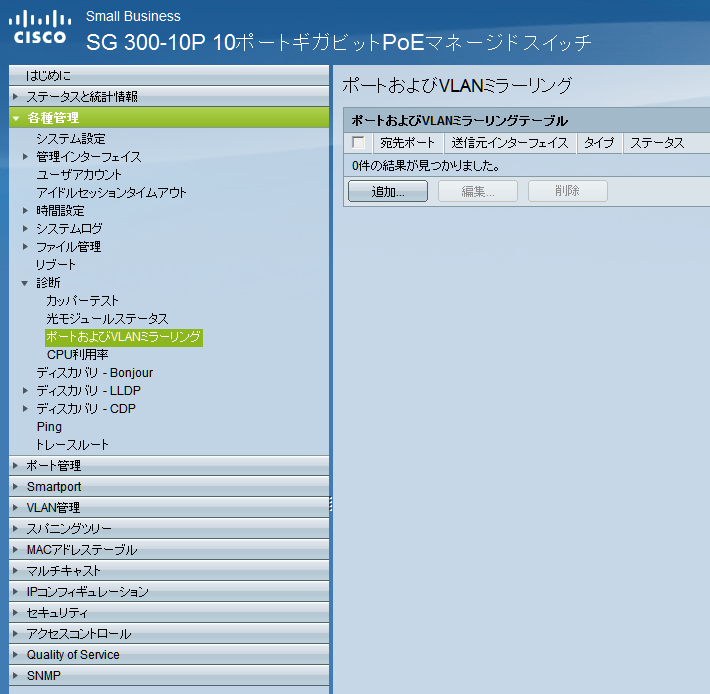710x694 pixels.
Task: Click the 宛先ポート column header
Action: click(x=408, y=143)
